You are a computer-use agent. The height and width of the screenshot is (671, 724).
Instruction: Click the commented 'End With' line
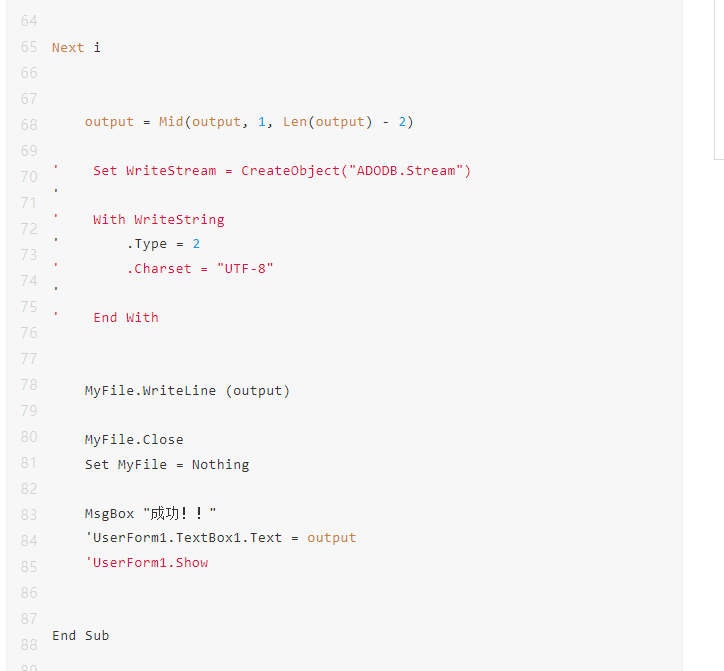click(x=126, y=318)
